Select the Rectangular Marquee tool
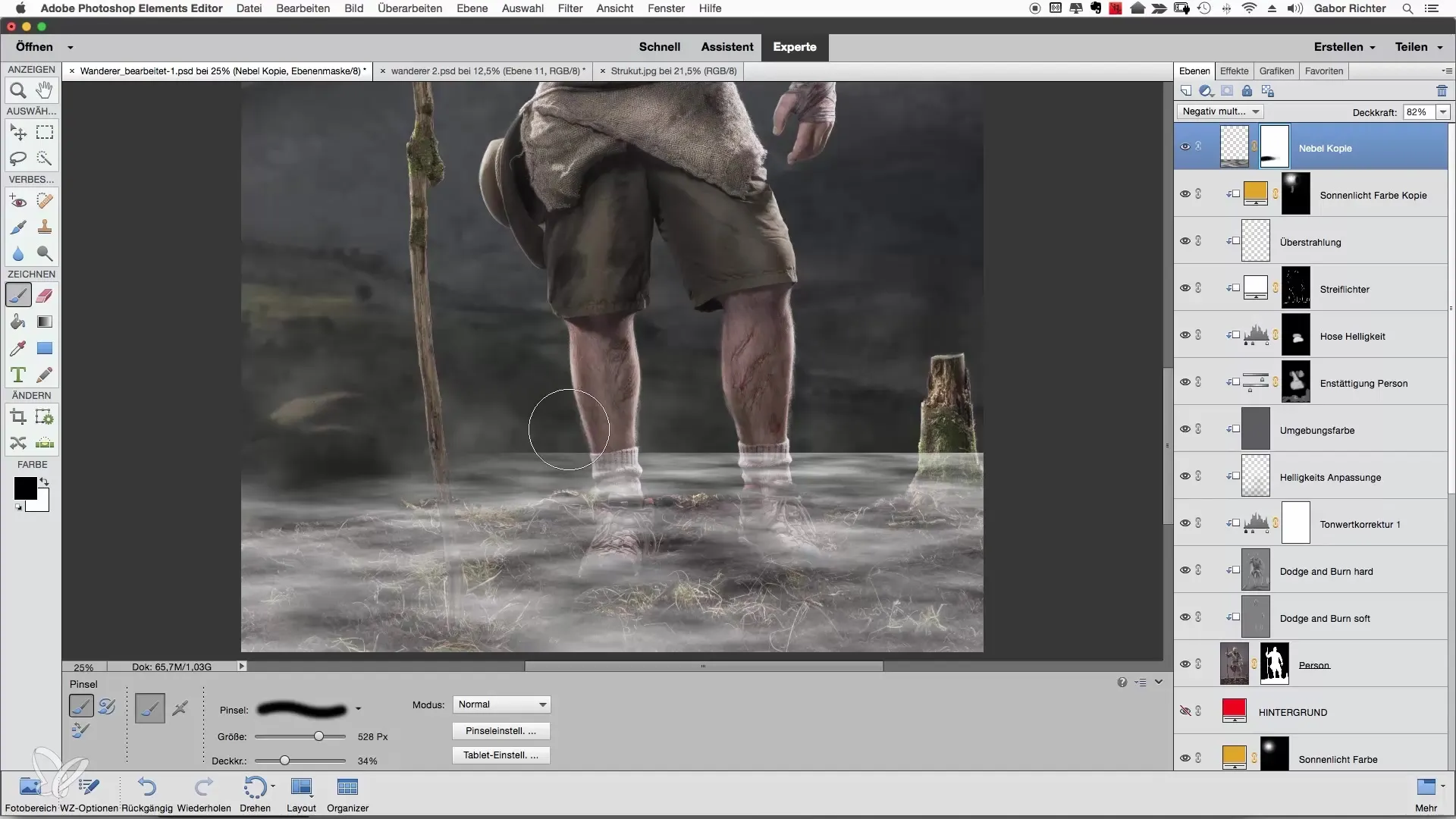The image size is (1456, 819). click(x=45, y=133)
